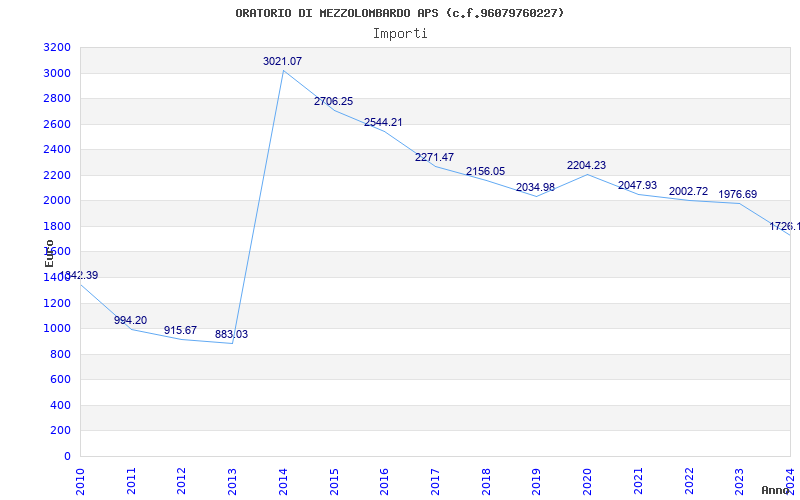Select data label 883.03
The width and height of the screenshot is (800, 500).
(x=231, y=335)
